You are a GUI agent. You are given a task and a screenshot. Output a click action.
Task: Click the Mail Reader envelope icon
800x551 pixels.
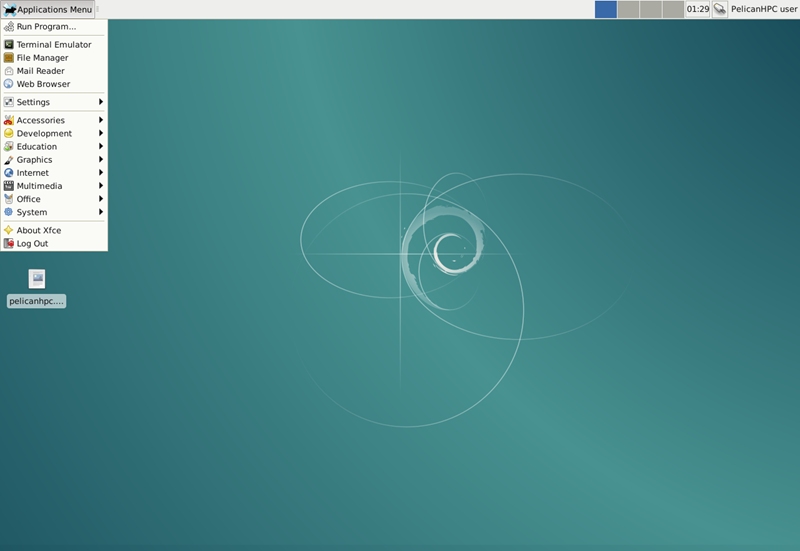coord(9,71)
